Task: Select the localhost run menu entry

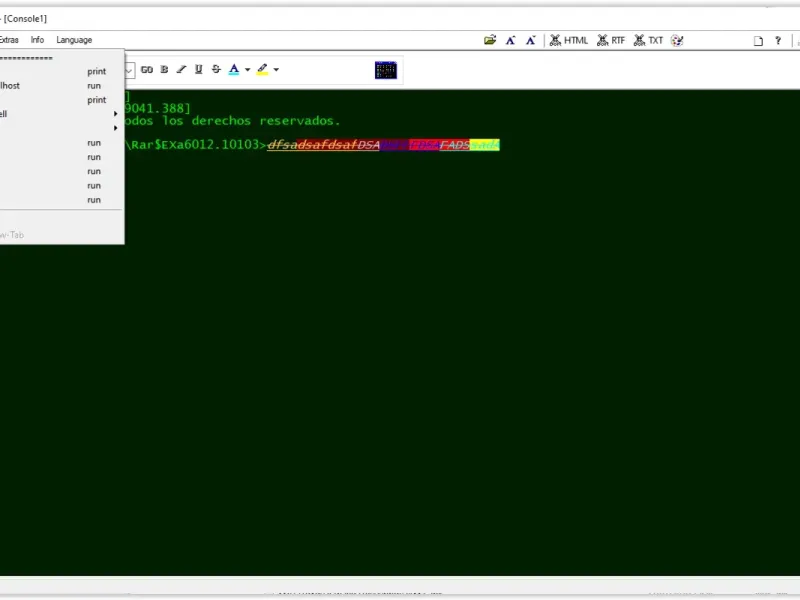Action: coord(60,86)
